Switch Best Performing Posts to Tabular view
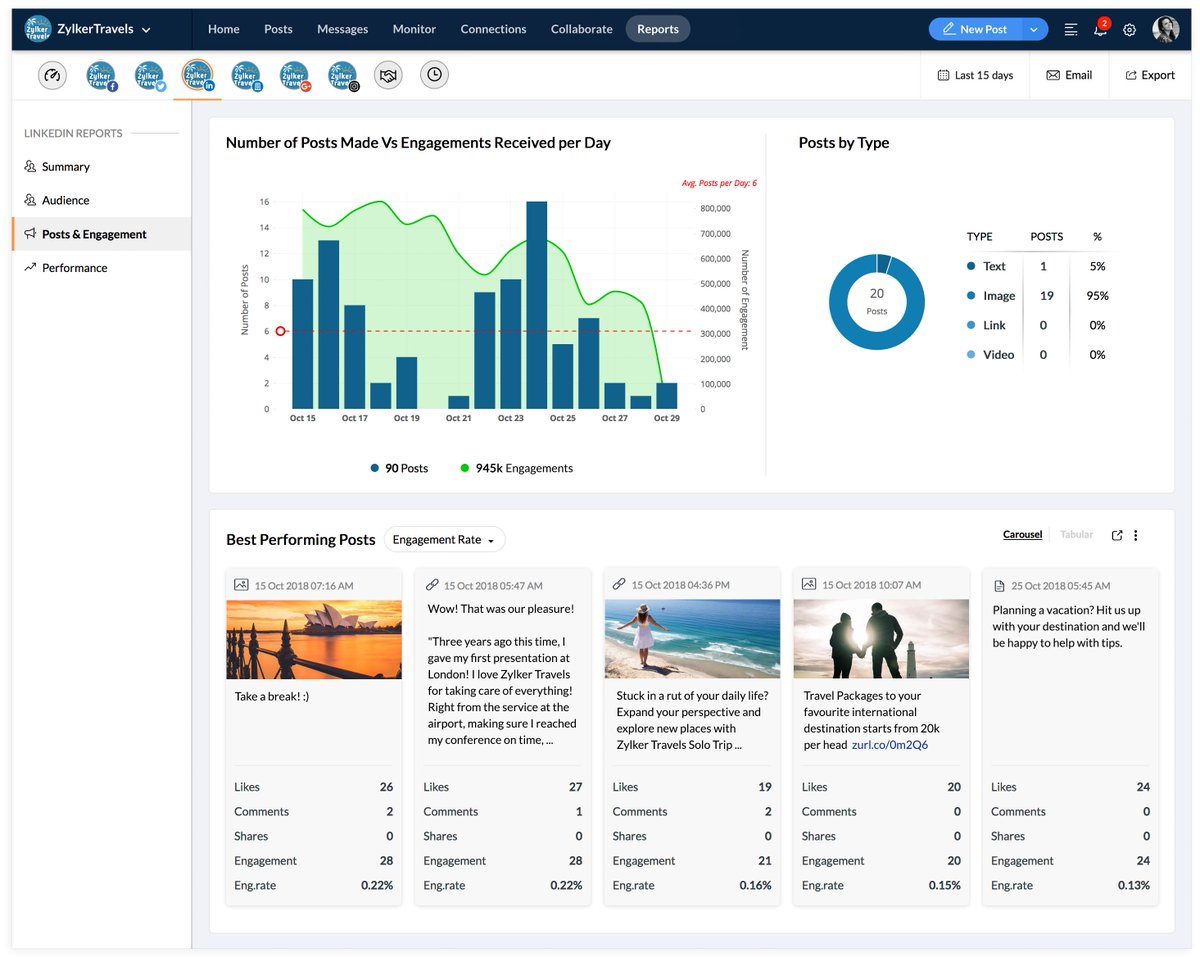Image resolution: width=1200 pixels, height=957 pixels. click(1076, 534)
